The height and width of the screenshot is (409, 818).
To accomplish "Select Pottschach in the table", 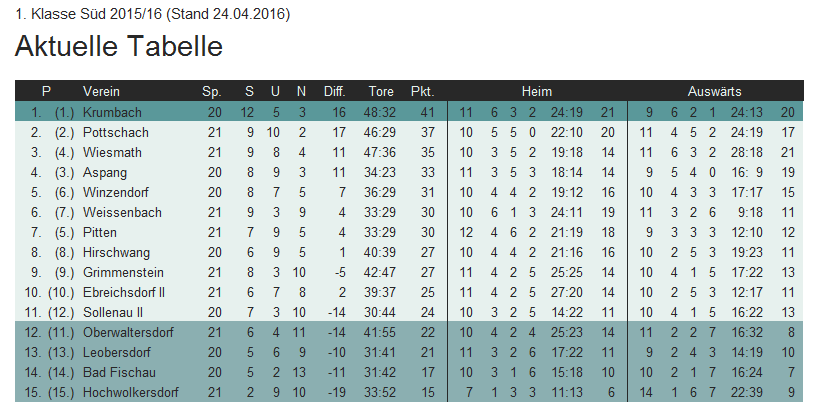I will (115, 132).
